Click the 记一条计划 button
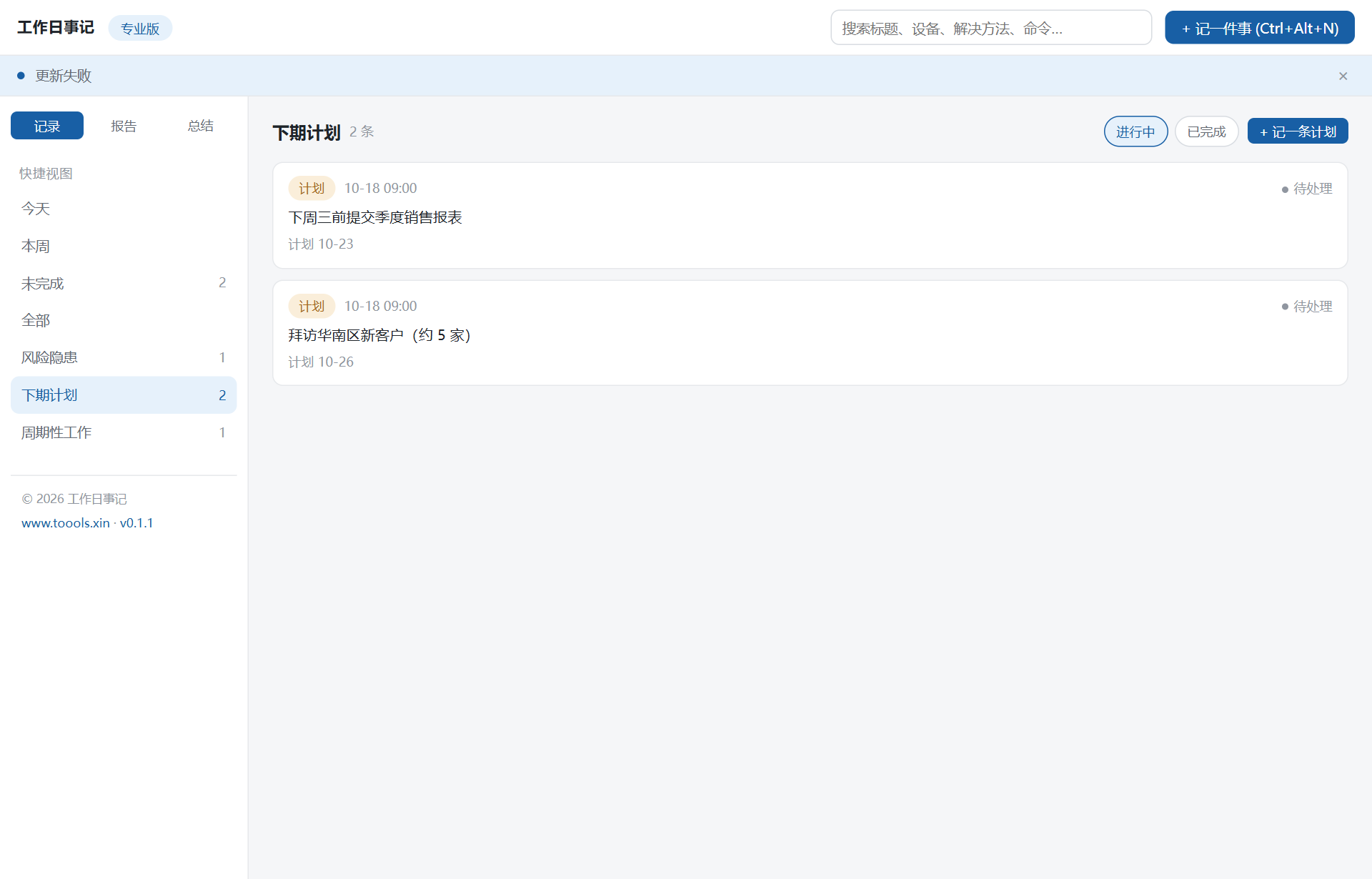 (1297, 131)
